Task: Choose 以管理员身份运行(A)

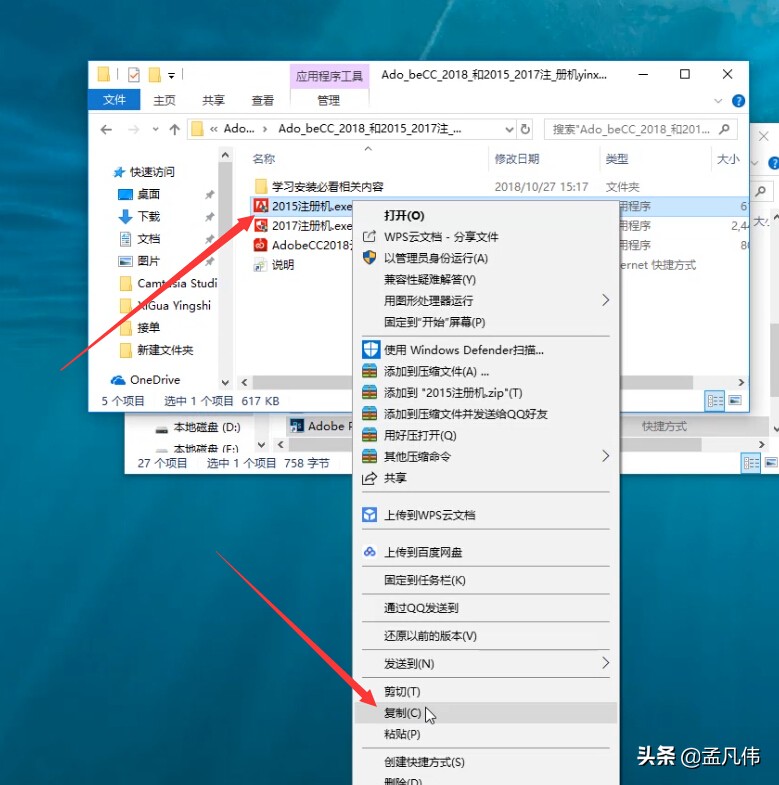Action: tap(485, 258)
